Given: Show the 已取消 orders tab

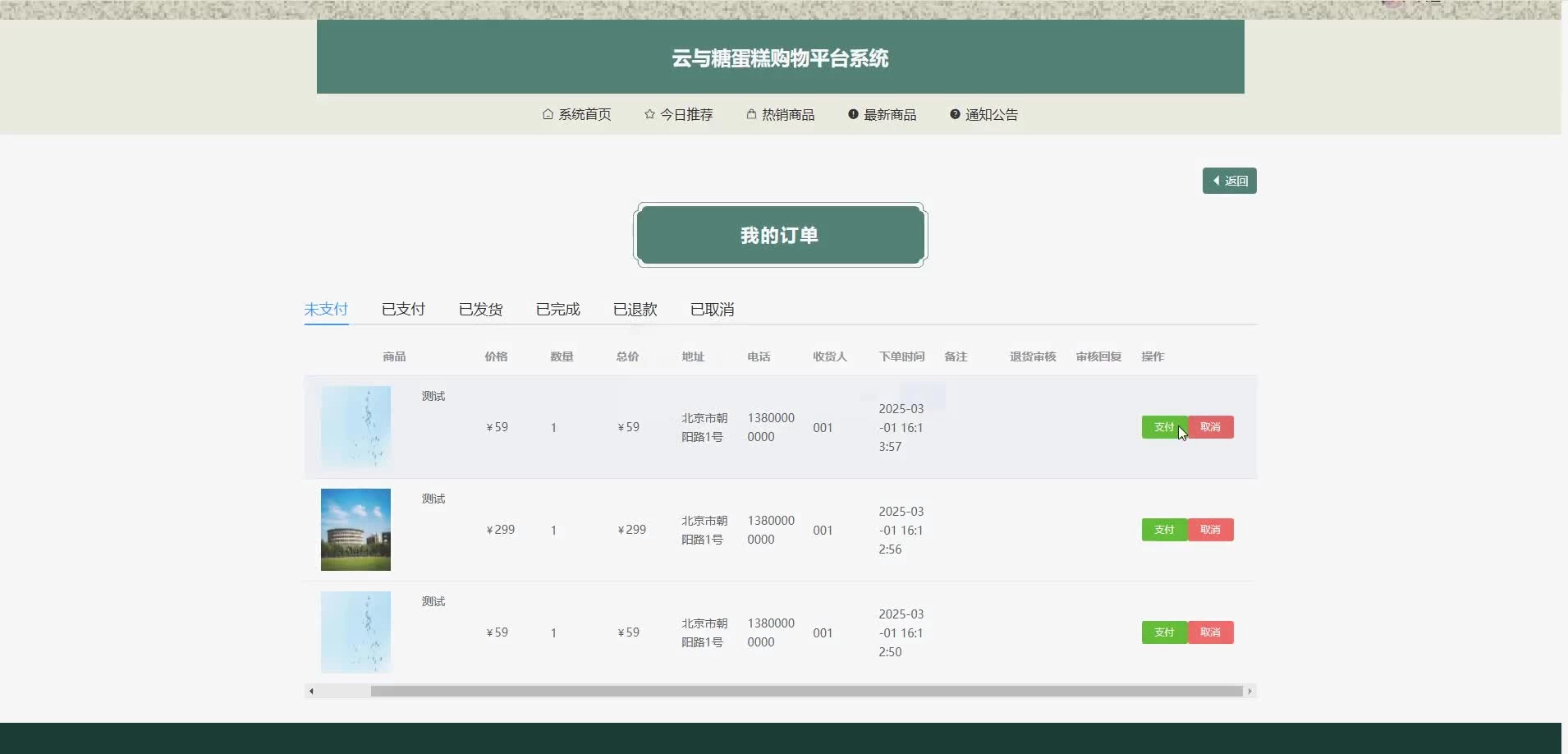Looking at the screenshot, I should pyautogui.click(x=712, y=310).
